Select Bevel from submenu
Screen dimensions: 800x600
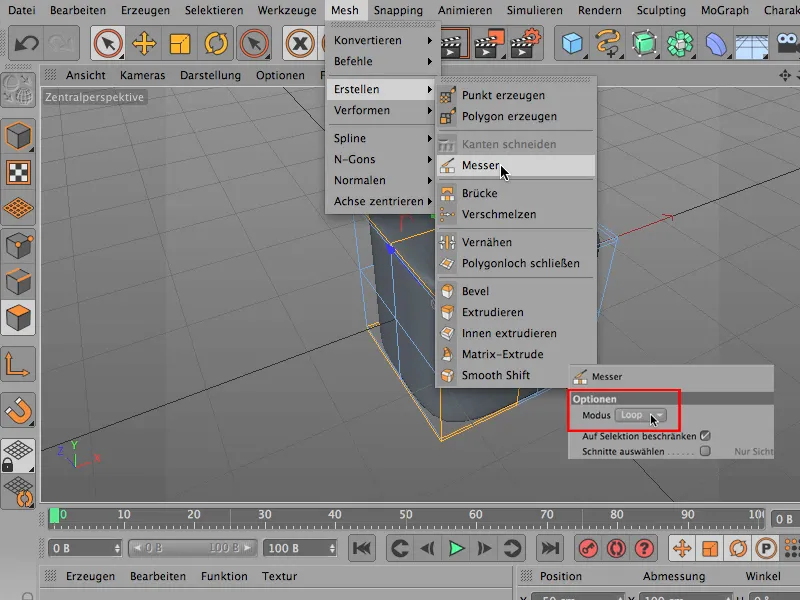tap(515, 291)
